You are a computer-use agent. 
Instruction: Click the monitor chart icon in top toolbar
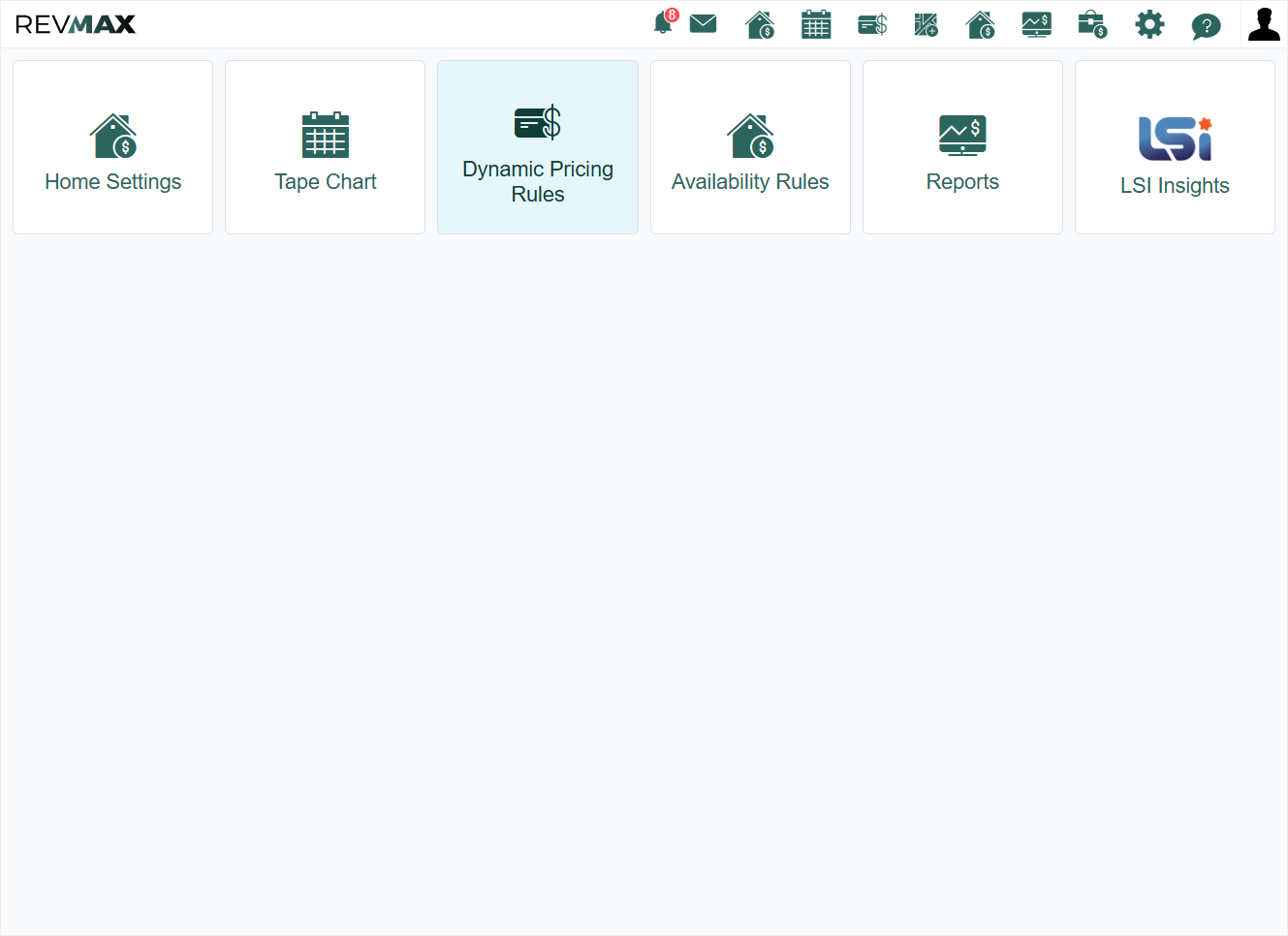(1036, 24)
